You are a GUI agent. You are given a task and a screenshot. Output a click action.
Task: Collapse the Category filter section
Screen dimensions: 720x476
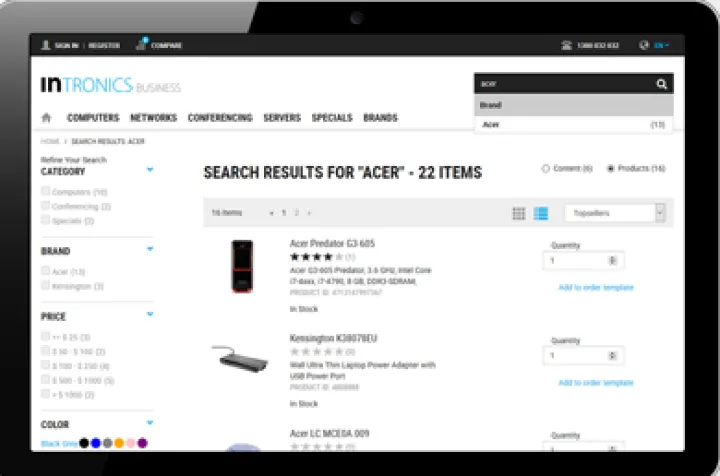pyautogui.click(x=150, y=170)
